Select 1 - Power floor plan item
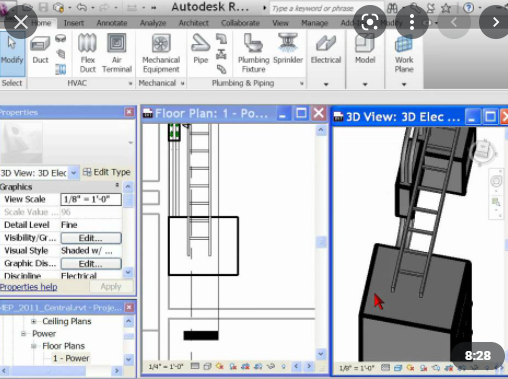The height and width of the screenshot is (379, 508). click(71, 358)
